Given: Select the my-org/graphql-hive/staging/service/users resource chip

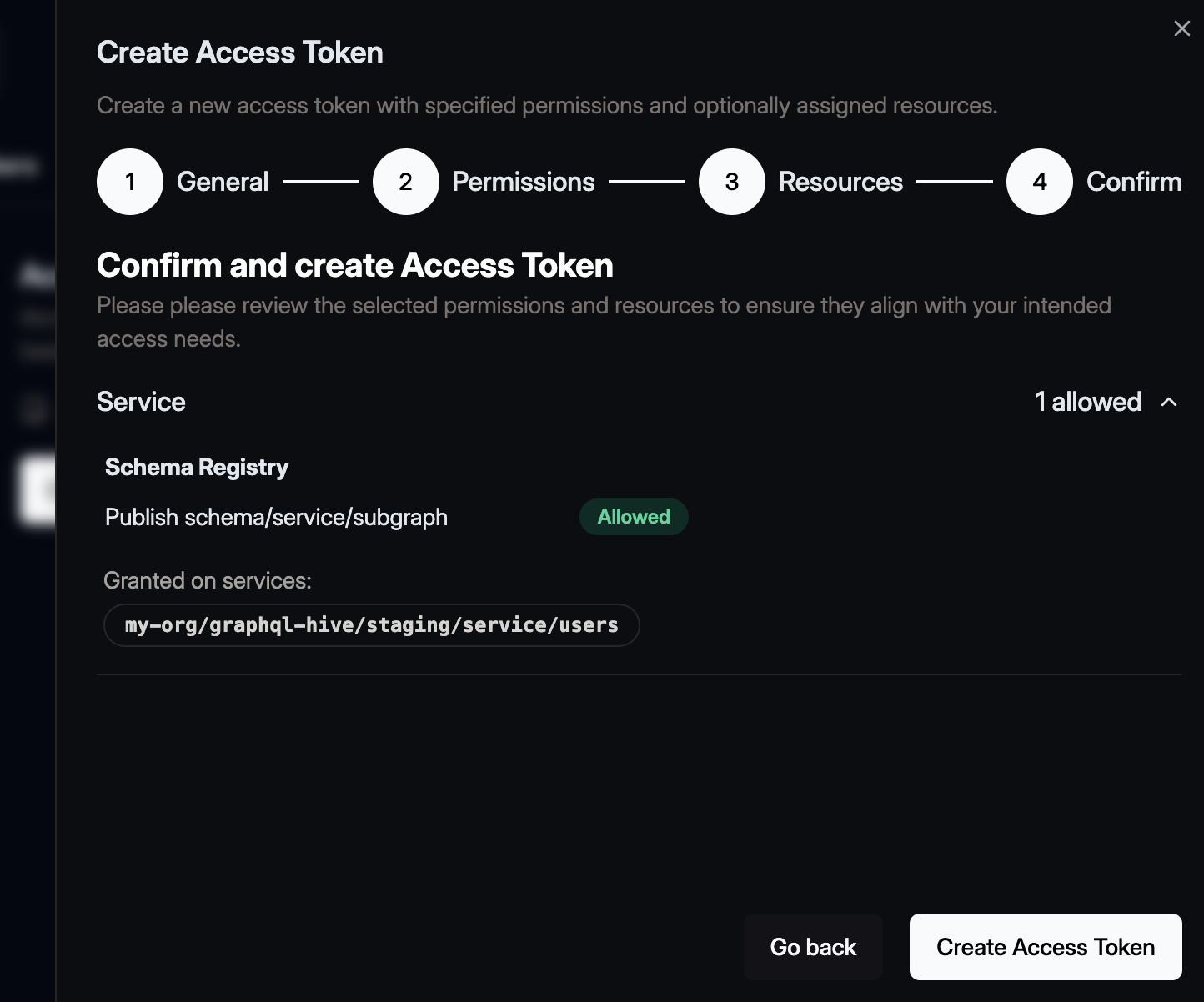Looking at the screenshot, I should [x=371, y=624].
